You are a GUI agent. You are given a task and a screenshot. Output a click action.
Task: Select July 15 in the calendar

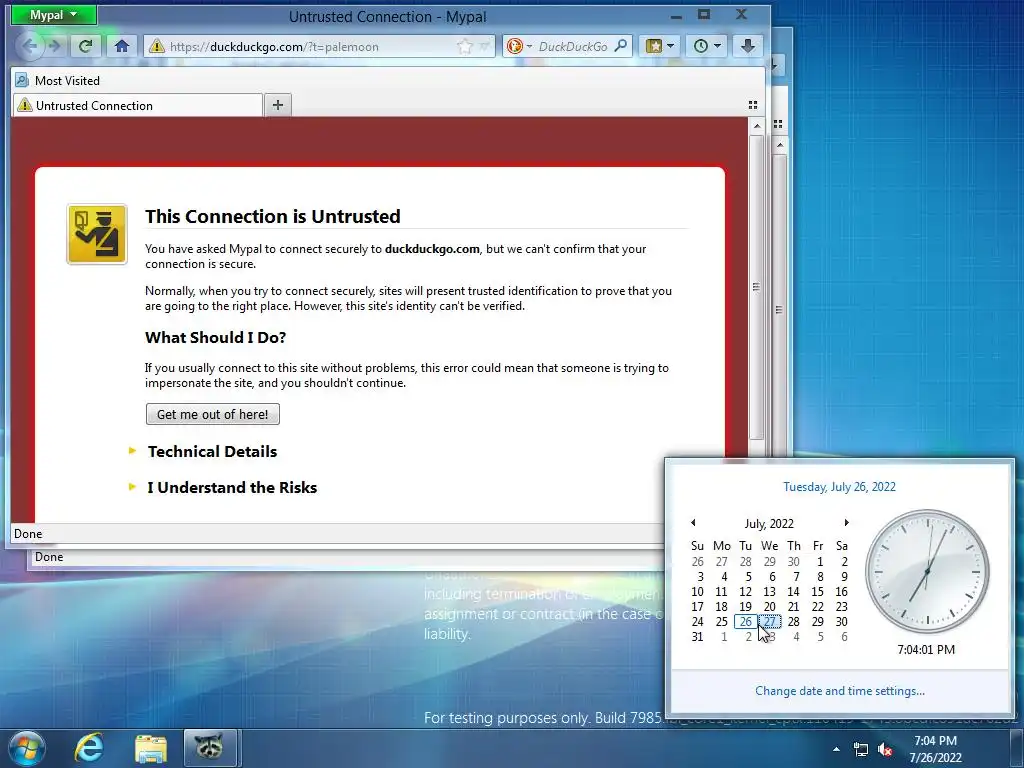[818, 592]
